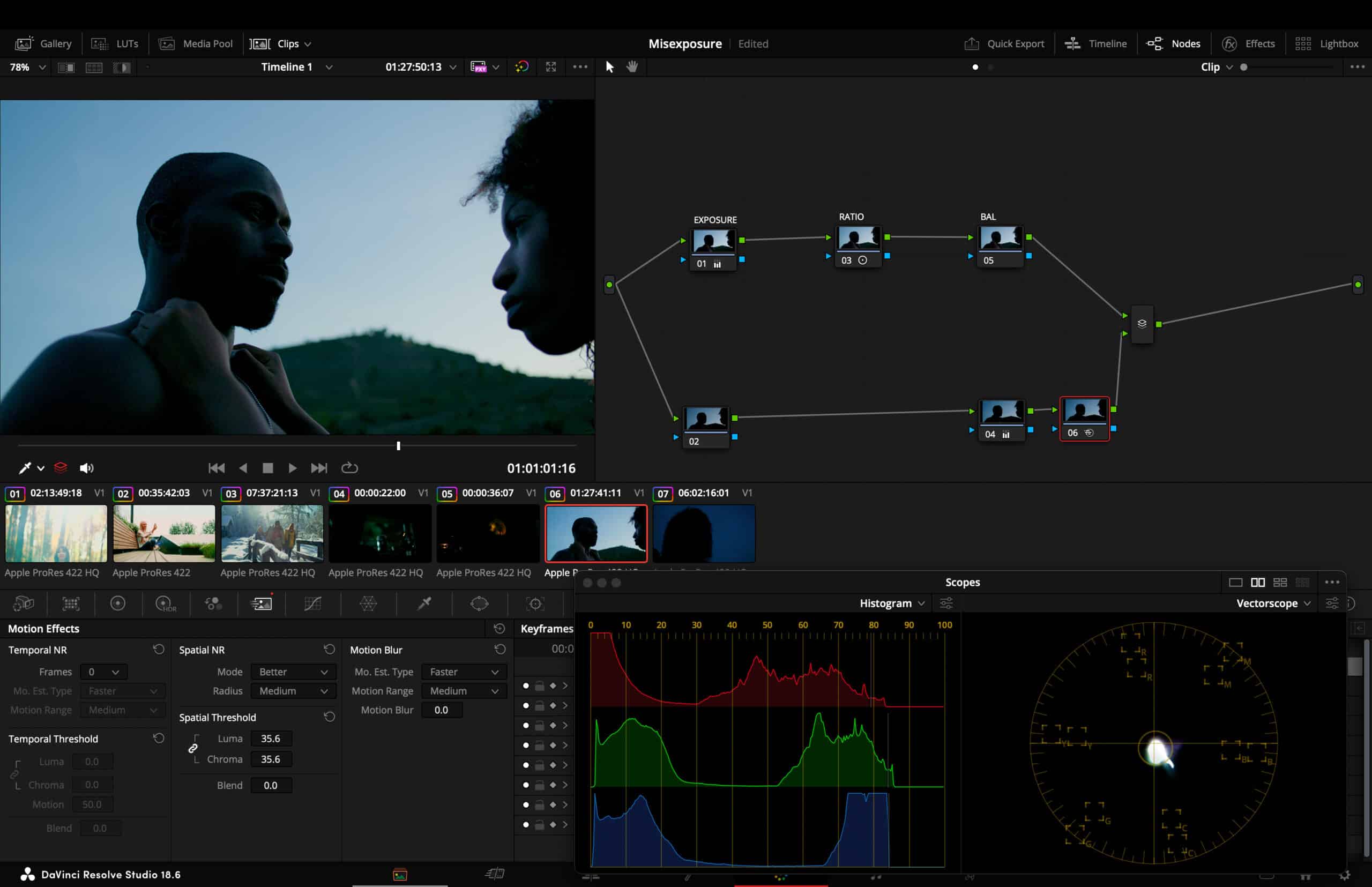Open the Gallery panel

[x=43, y=44]
